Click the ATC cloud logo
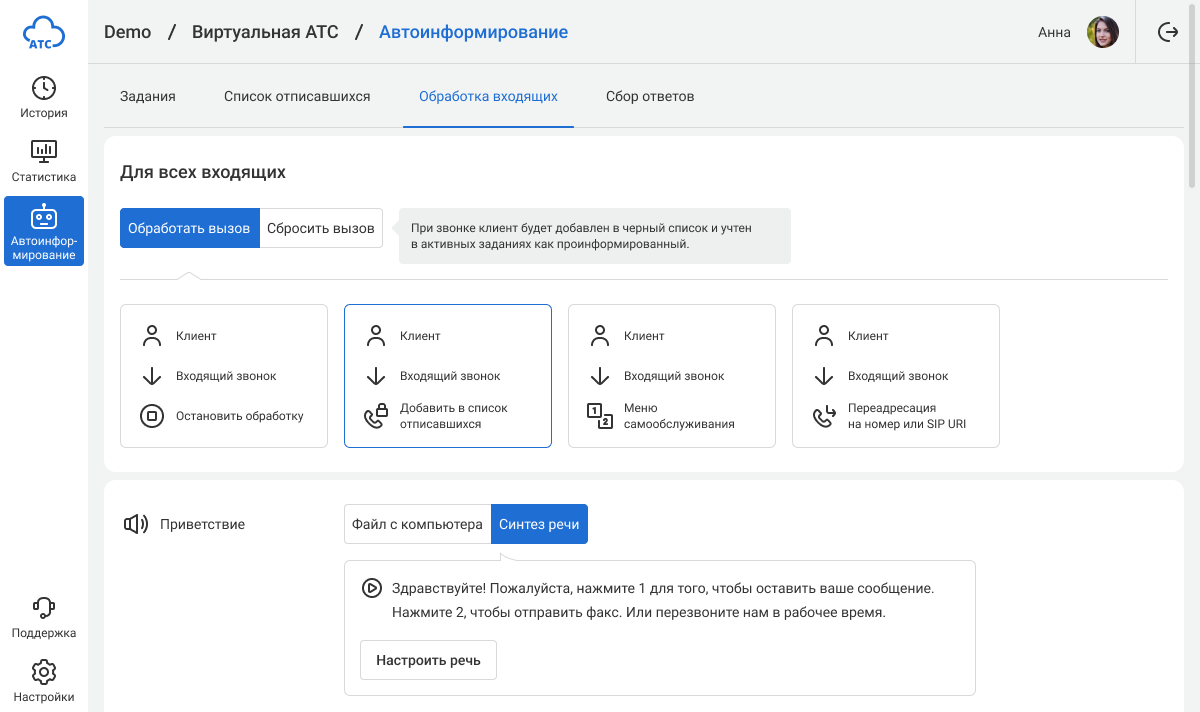The height and width of the screenshot is (712, 1200). (x=44, y=32)
